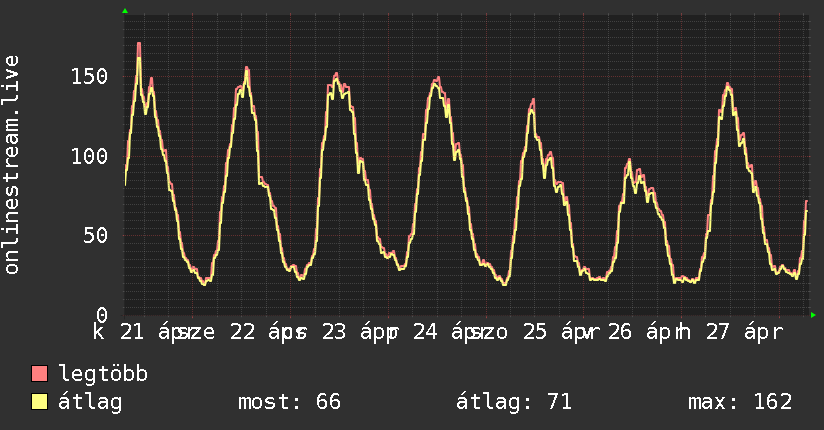Select the 22 ápr date label
This screenshot has height=430, width=824.
coord(250,331)
